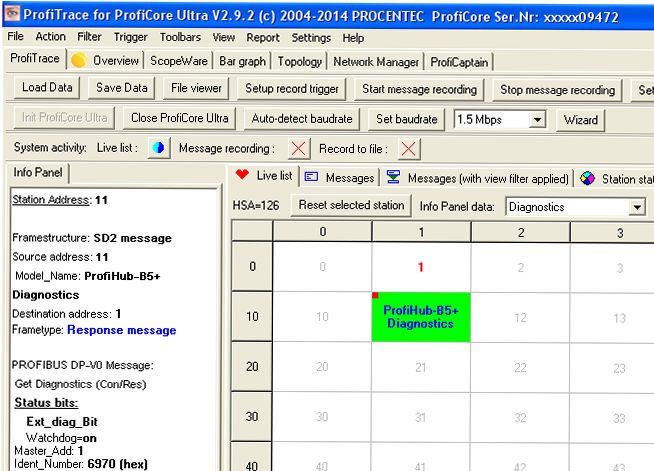Click Stop message recording button
The width and height of the screenshot is (654, 471).
(557, 90)
